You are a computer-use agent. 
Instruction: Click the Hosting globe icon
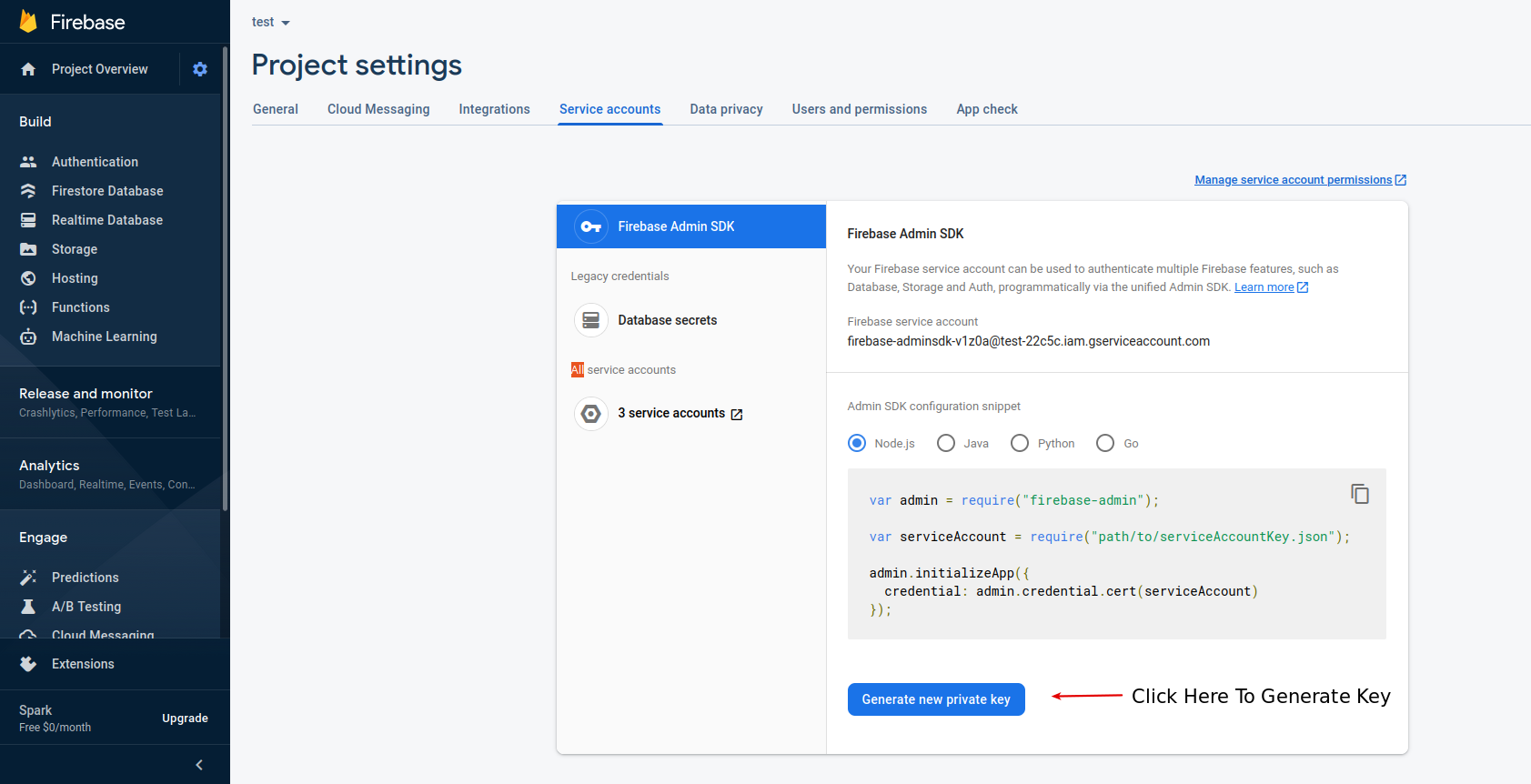[x=28, y=278]
